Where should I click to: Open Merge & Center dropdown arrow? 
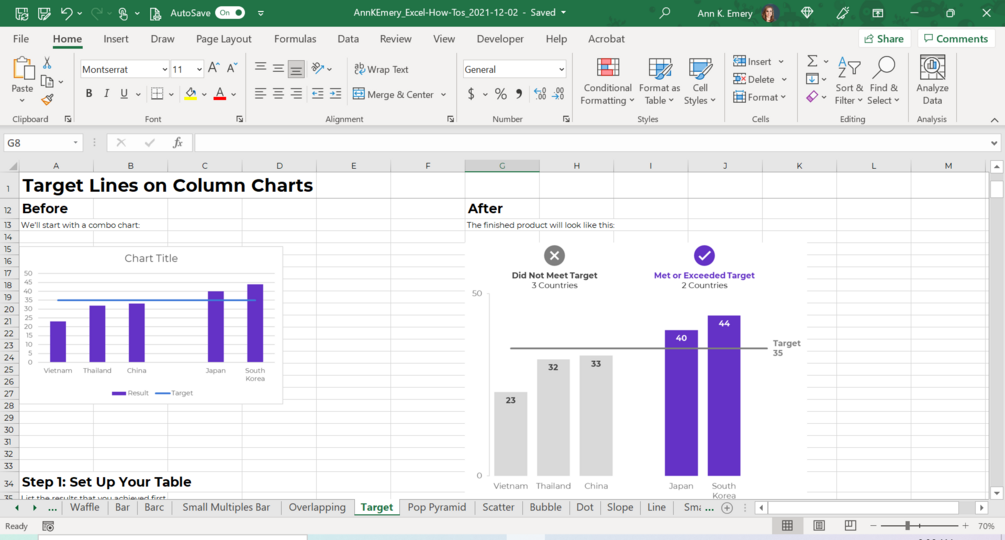pos(444,94)
